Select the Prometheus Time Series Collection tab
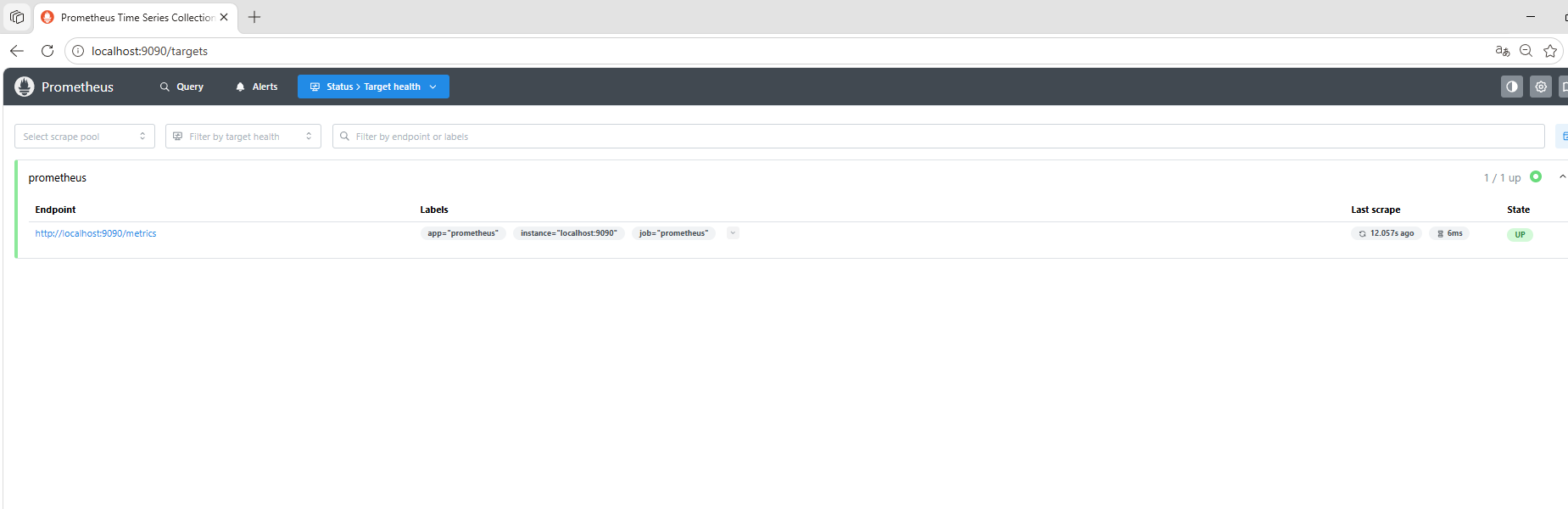The width and height of the screenshot is (1568, 509). [137, 17]
